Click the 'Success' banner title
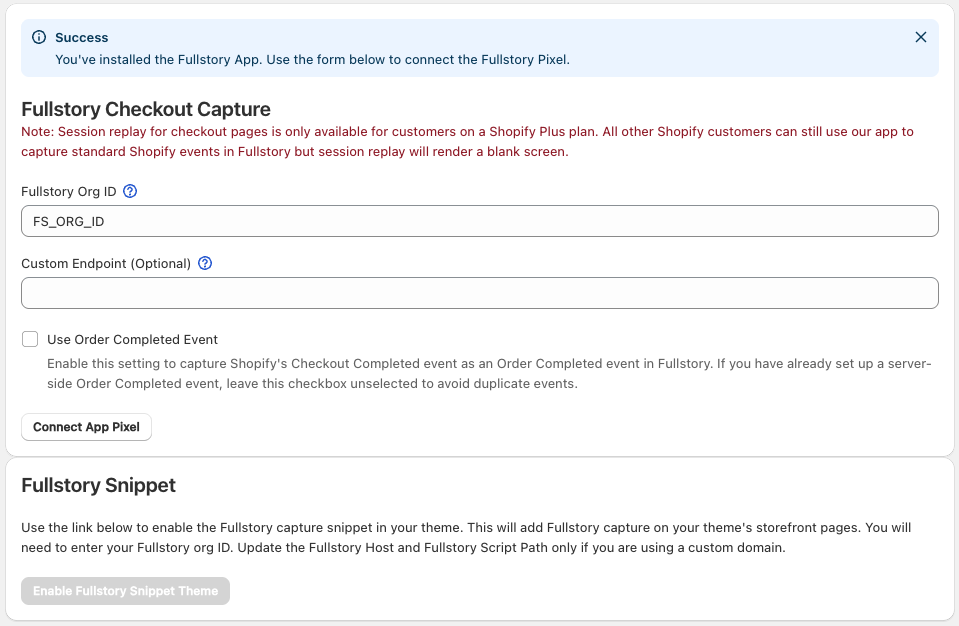Image resolution: width=959 pixels, height=626 pixels. tap(81, 38)
